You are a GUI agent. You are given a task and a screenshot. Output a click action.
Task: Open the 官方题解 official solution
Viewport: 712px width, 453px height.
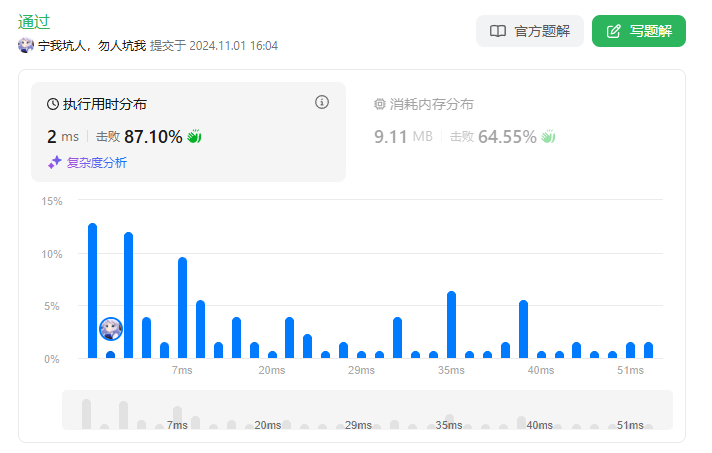(x=530, y=31)
